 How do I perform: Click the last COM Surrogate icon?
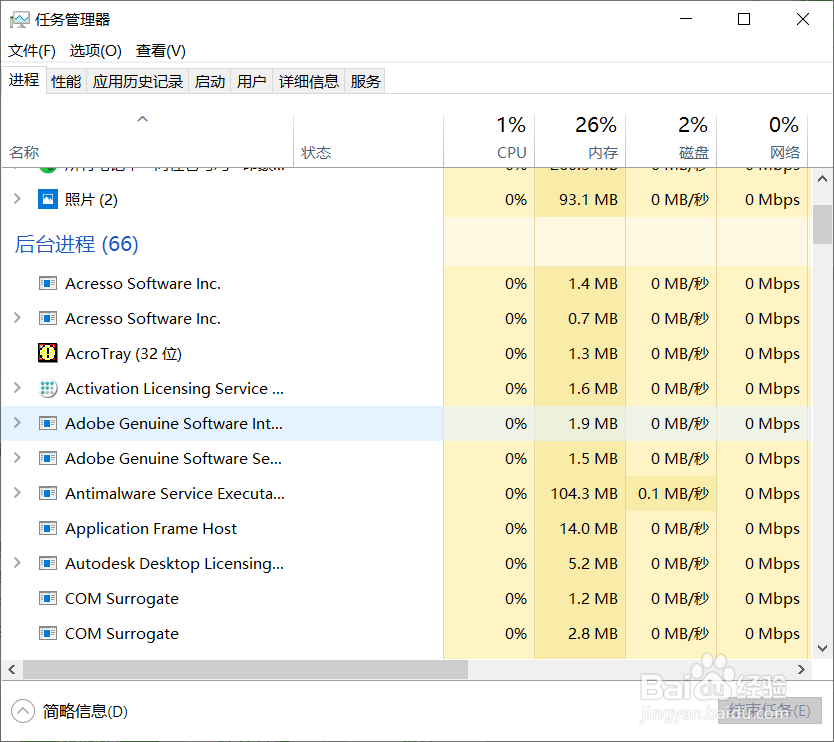pyautogui.click(x=48, y=634)
